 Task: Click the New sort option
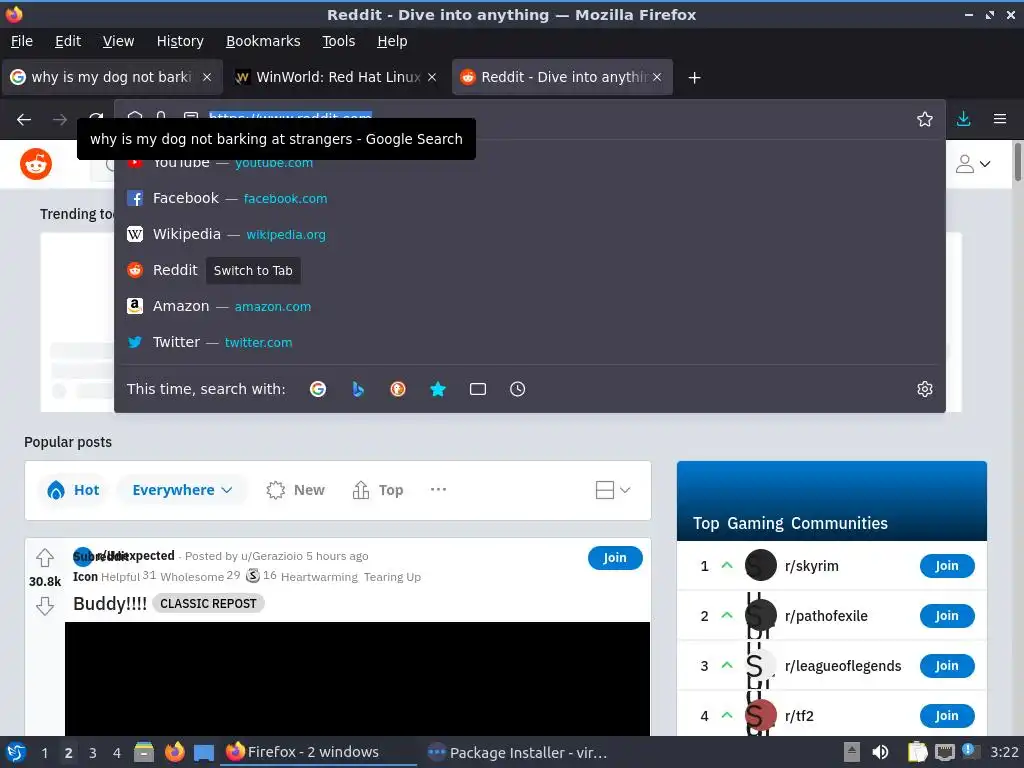295,490
